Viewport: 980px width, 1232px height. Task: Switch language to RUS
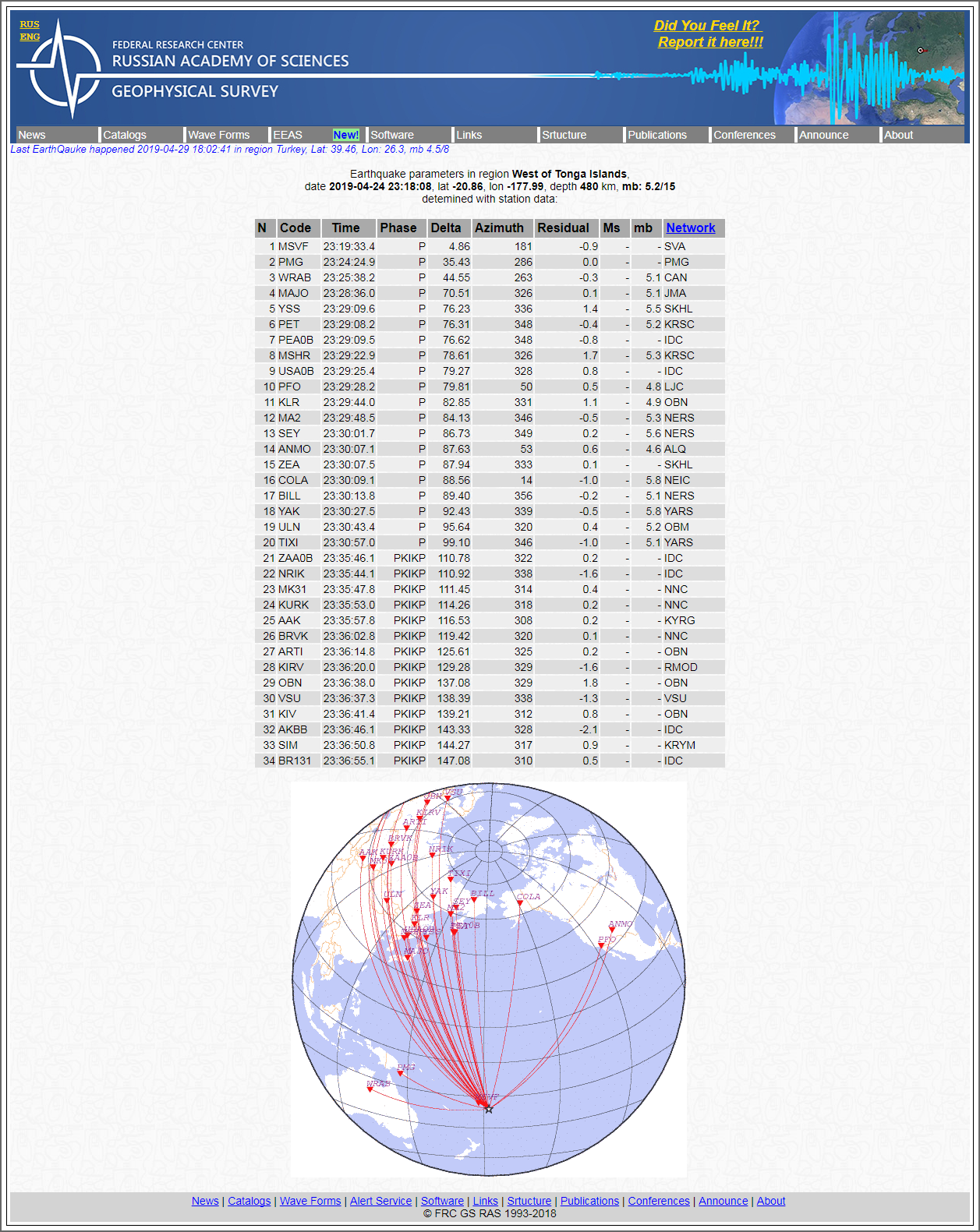tap(30, 24)
